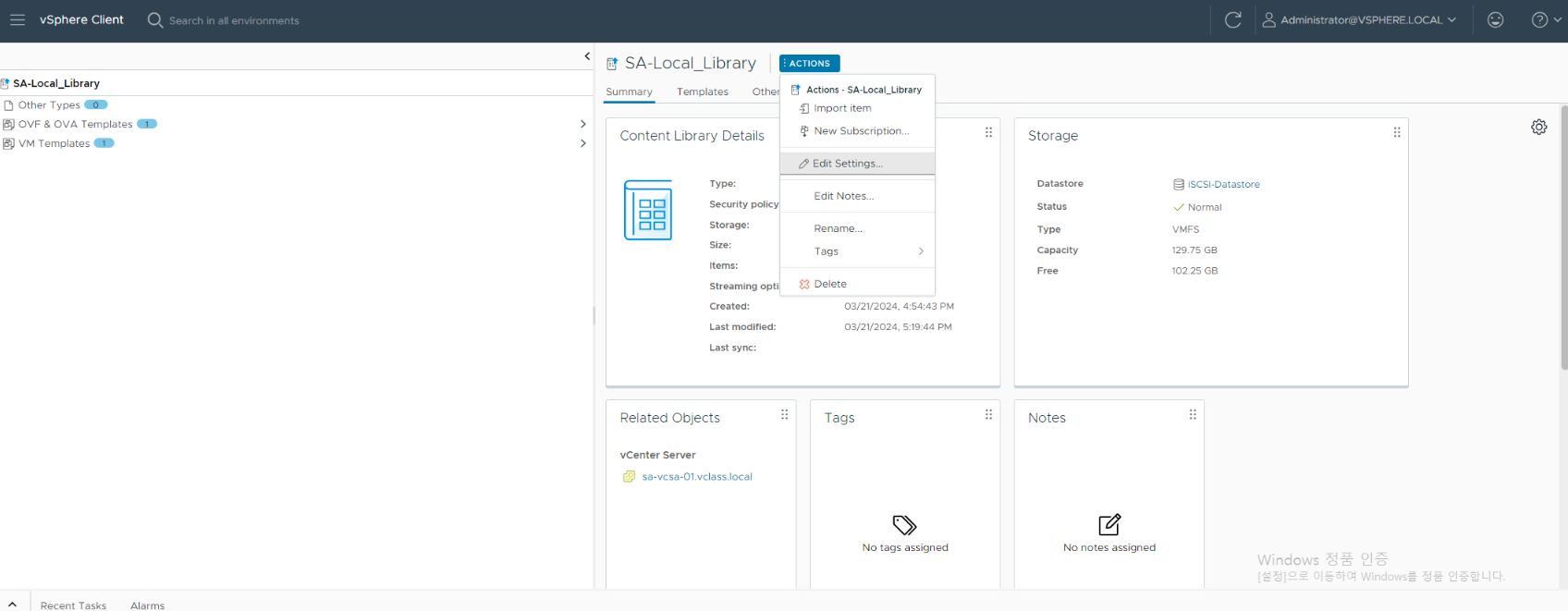The image size is (1568, 611).
Task: Open the Administrator@VSPHERE.LOCAL user menu
Action: pos(1359,19)
